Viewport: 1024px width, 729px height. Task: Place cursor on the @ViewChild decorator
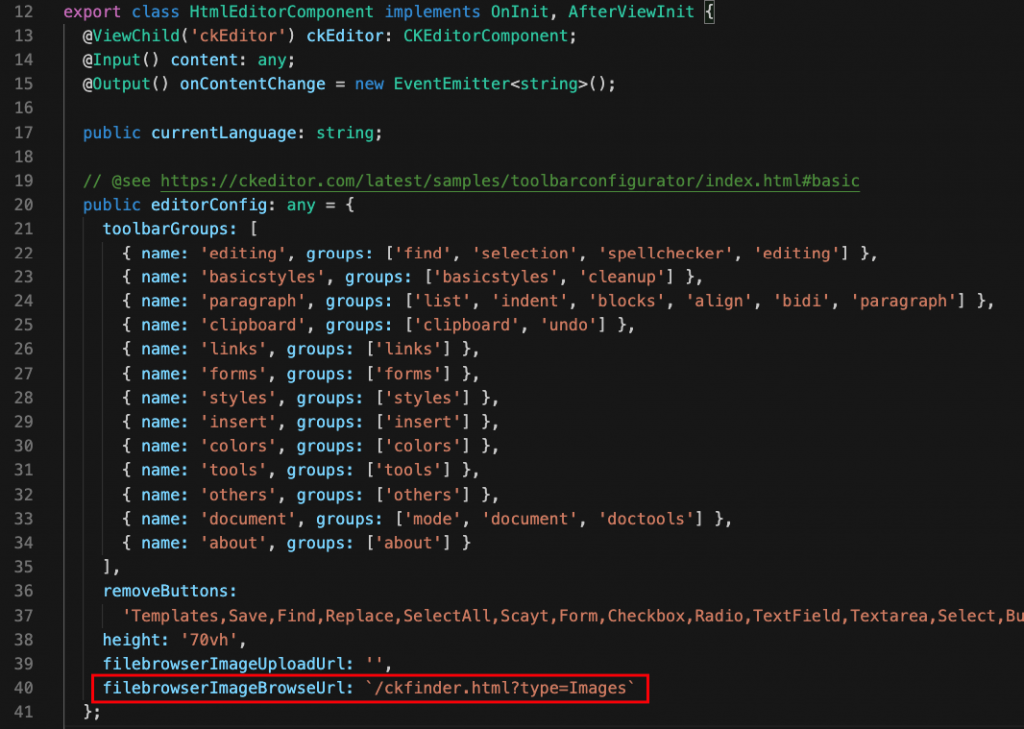point(126,36)
